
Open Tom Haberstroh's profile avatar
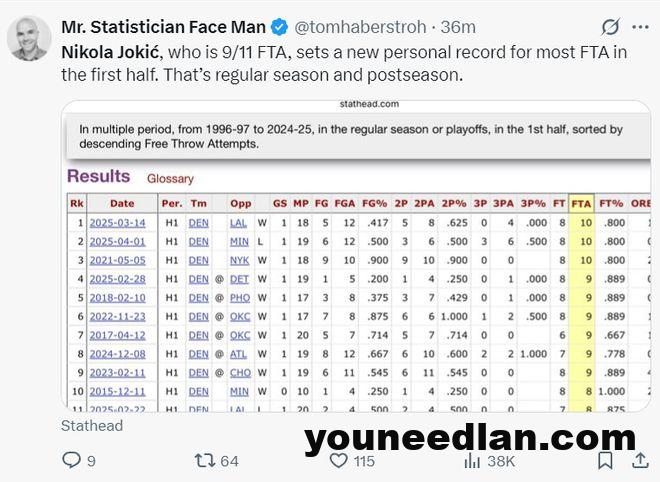[29, 38]
